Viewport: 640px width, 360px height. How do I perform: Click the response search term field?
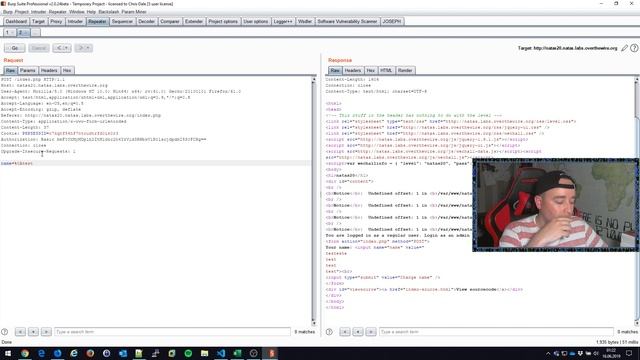[496, 332]
